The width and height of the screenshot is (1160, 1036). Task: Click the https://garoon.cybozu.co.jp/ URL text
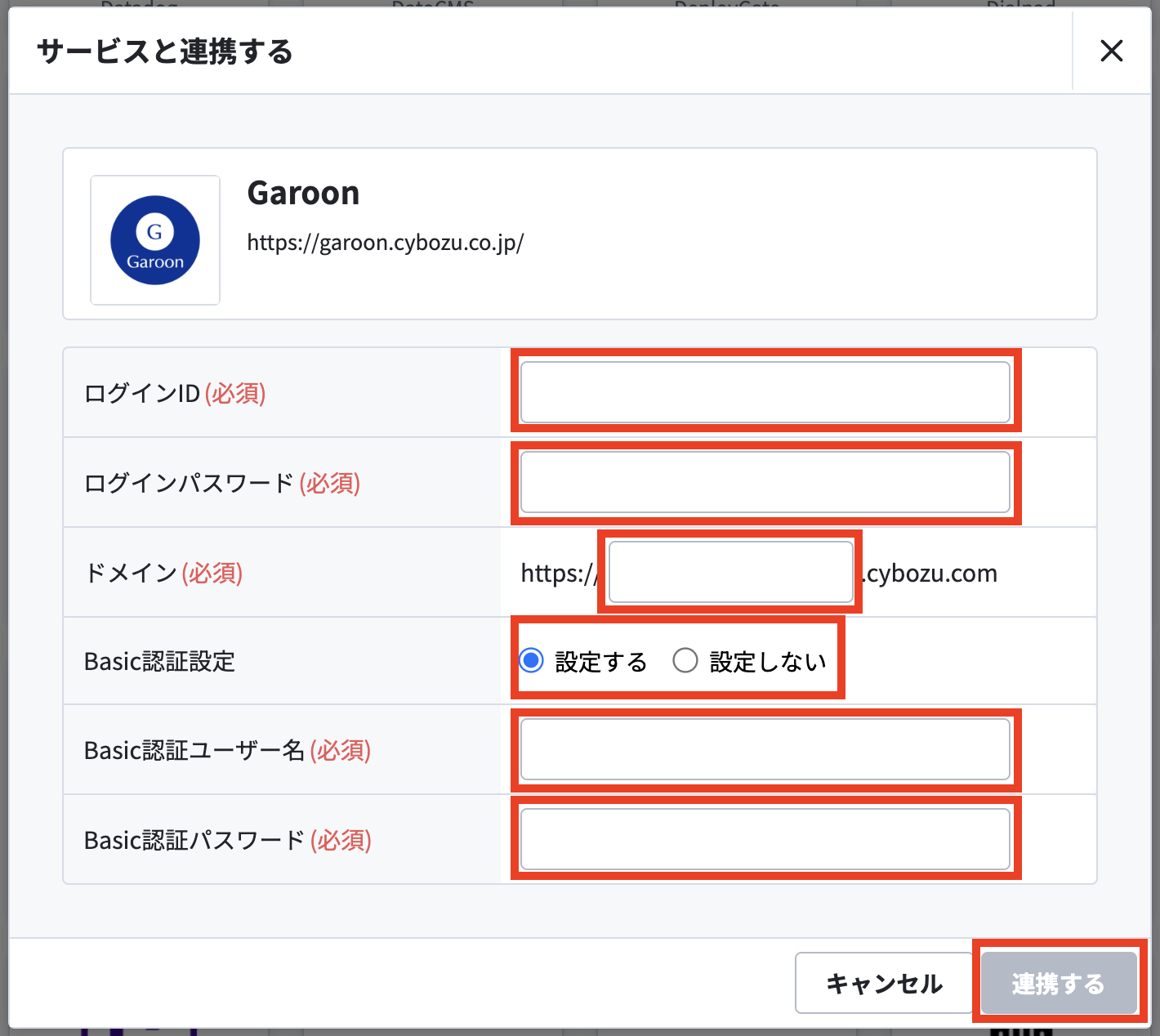[x=386, y=243]
